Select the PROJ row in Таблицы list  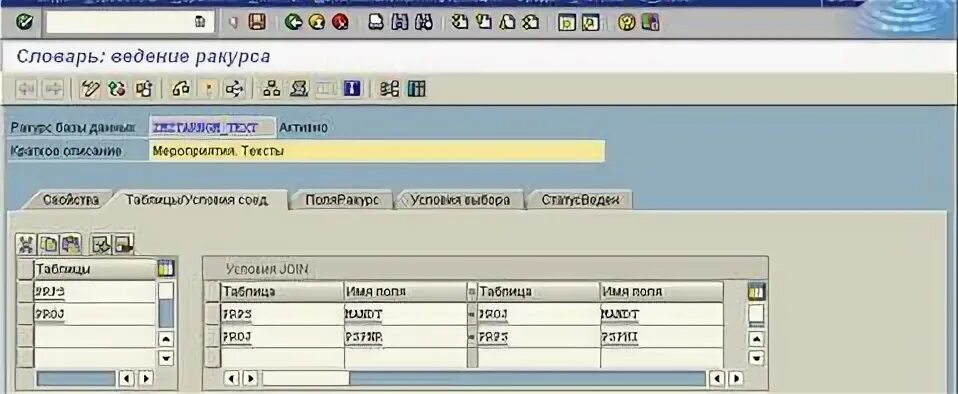[x=95, y=315]
